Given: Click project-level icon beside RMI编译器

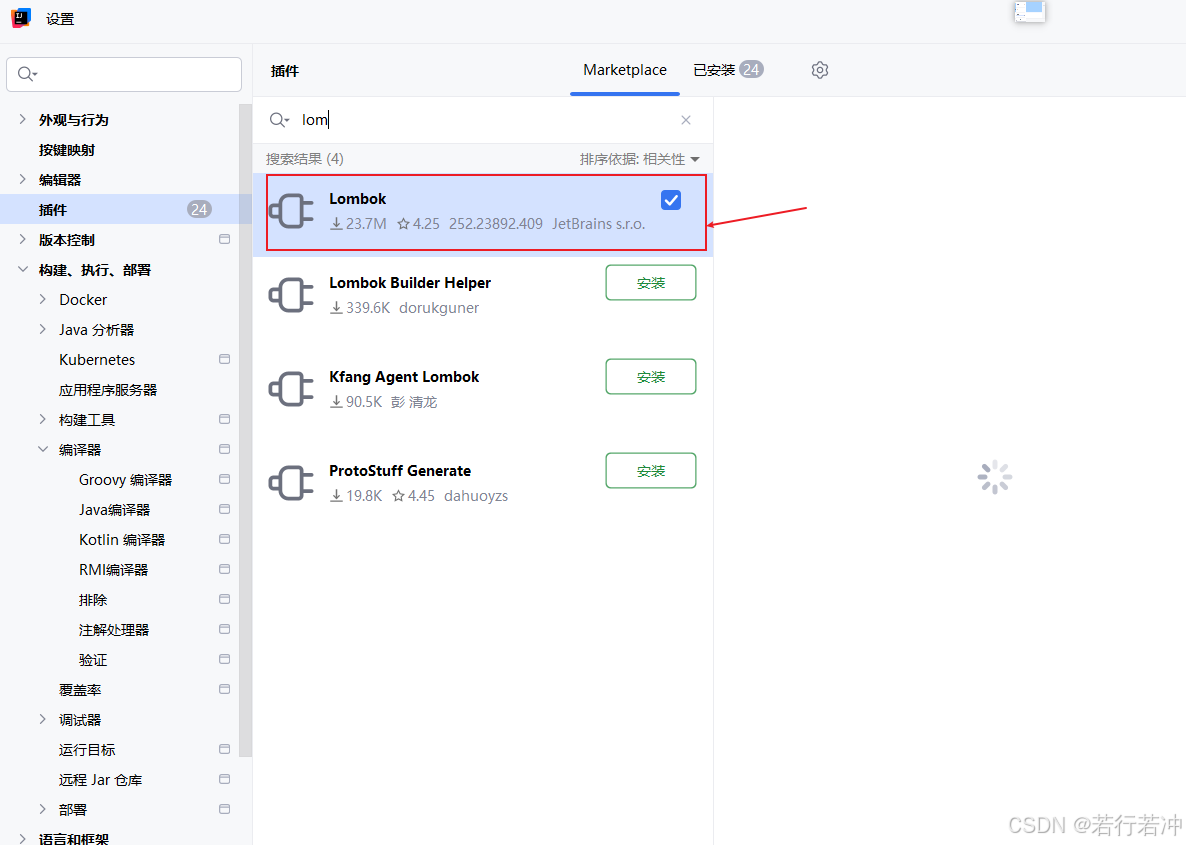Looking at the screenshot, I should (x=225, y=569).
